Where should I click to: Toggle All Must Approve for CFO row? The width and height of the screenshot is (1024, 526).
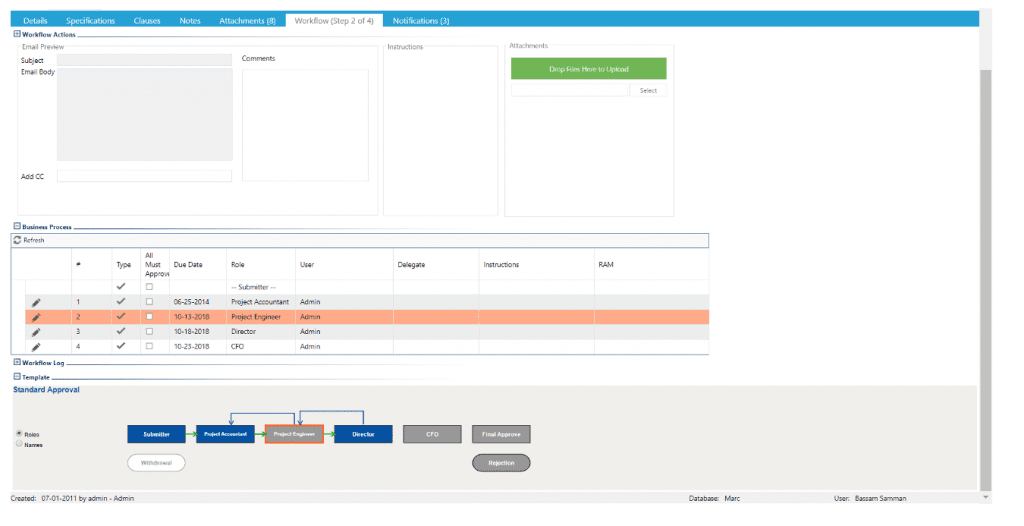pyautogui.click(x=149, y=346)
